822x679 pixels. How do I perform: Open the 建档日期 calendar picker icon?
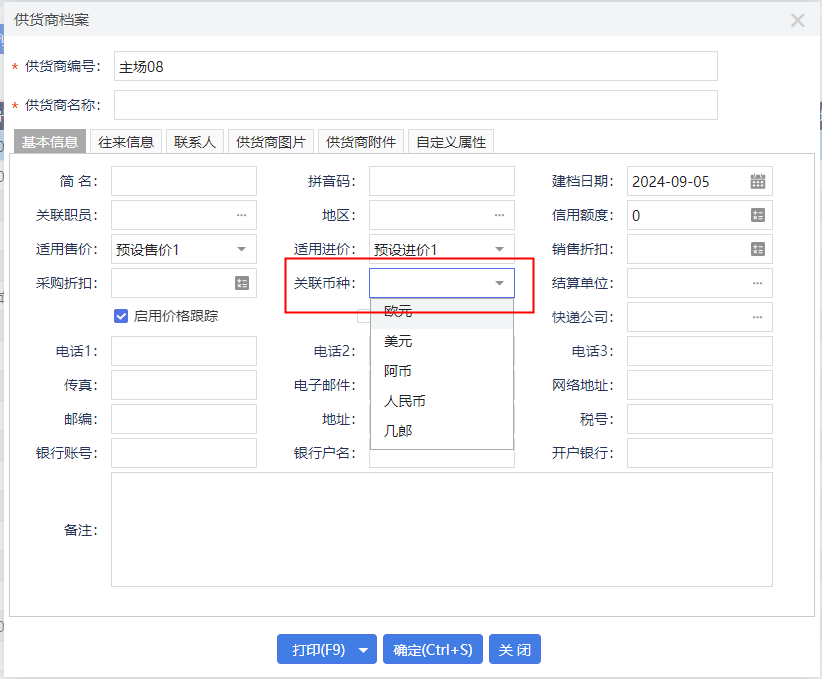click(758, 181)
